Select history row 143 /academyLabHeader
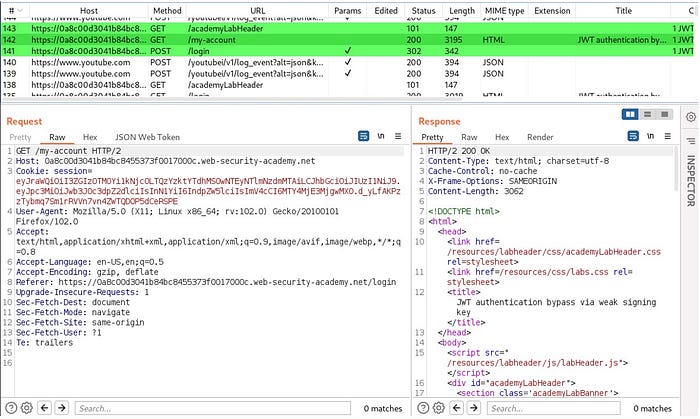 tap(347, 29)
